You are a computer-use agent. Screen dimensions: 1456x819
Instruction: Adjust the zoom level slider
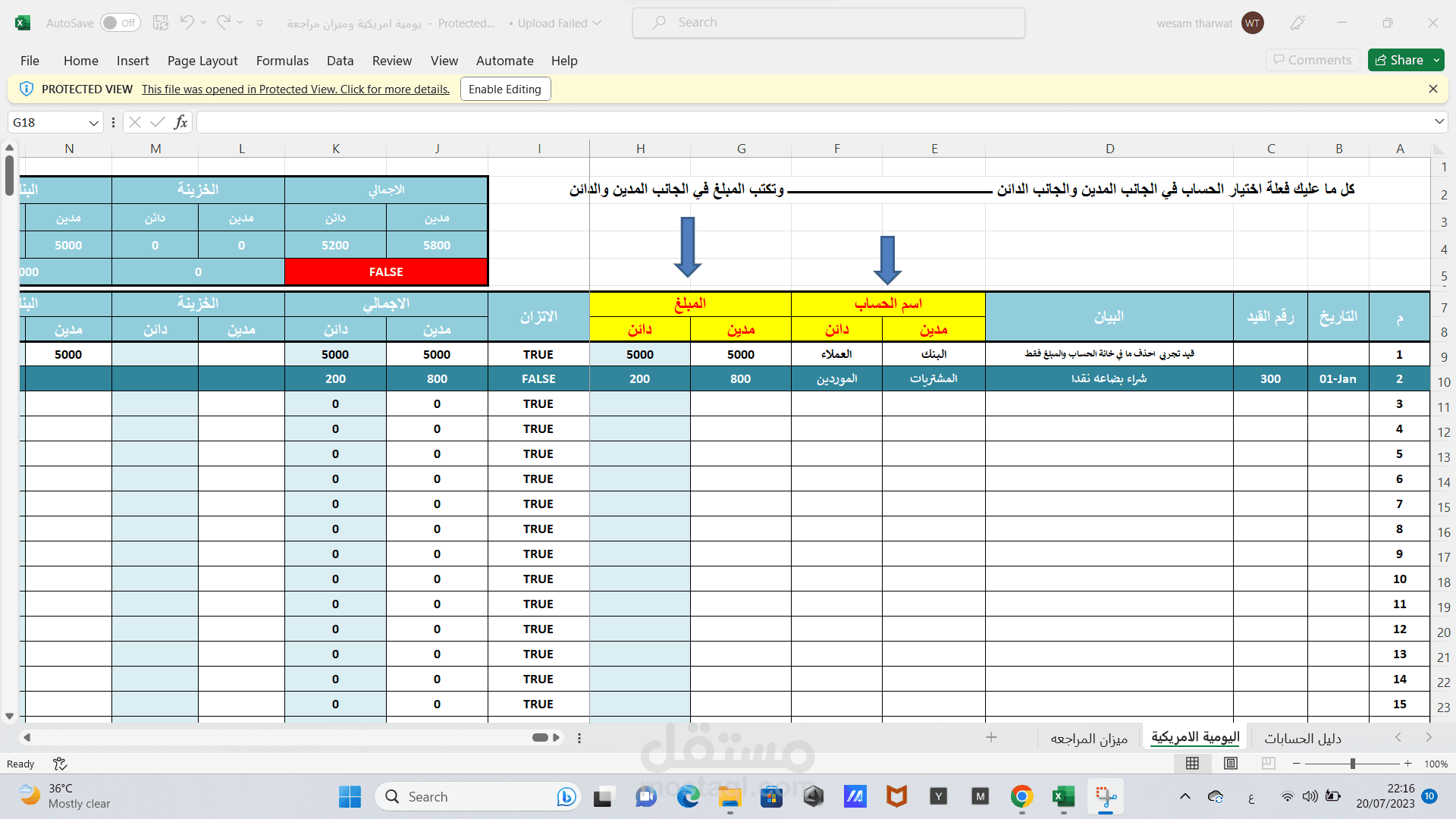[1352, 764]
